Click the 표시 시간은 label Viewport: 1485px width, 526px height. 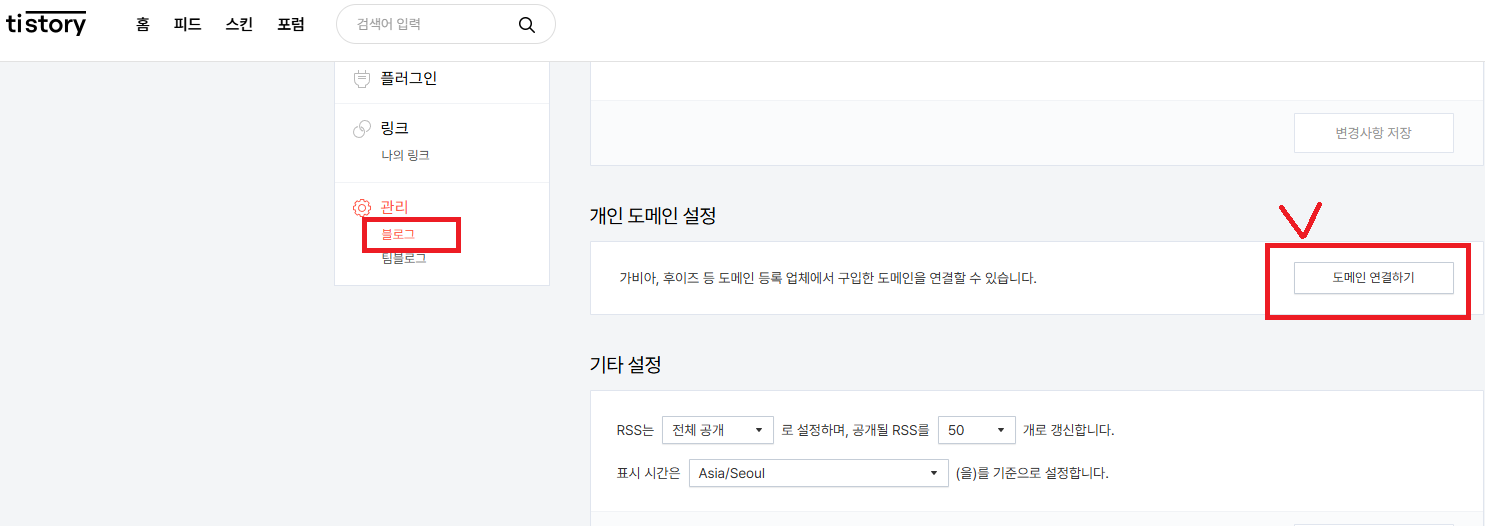[648, 473]
